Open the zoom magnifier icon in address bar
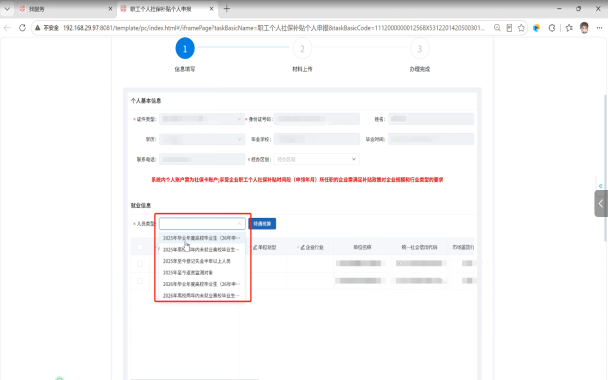608x380 pixels. click(497, 28)
